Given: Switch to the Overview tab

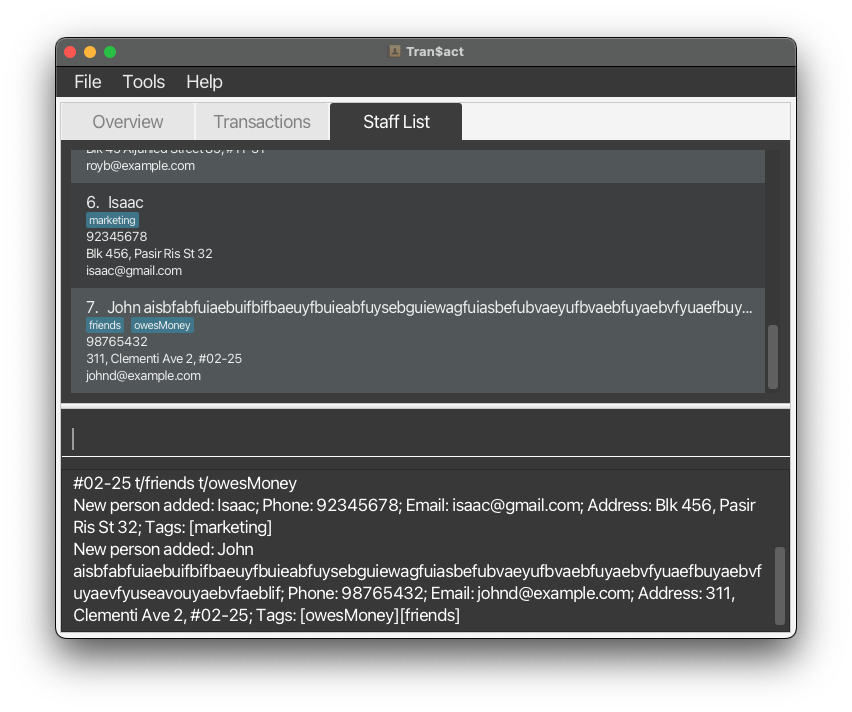Looking at the screenshot, I should tap(128, 122).
